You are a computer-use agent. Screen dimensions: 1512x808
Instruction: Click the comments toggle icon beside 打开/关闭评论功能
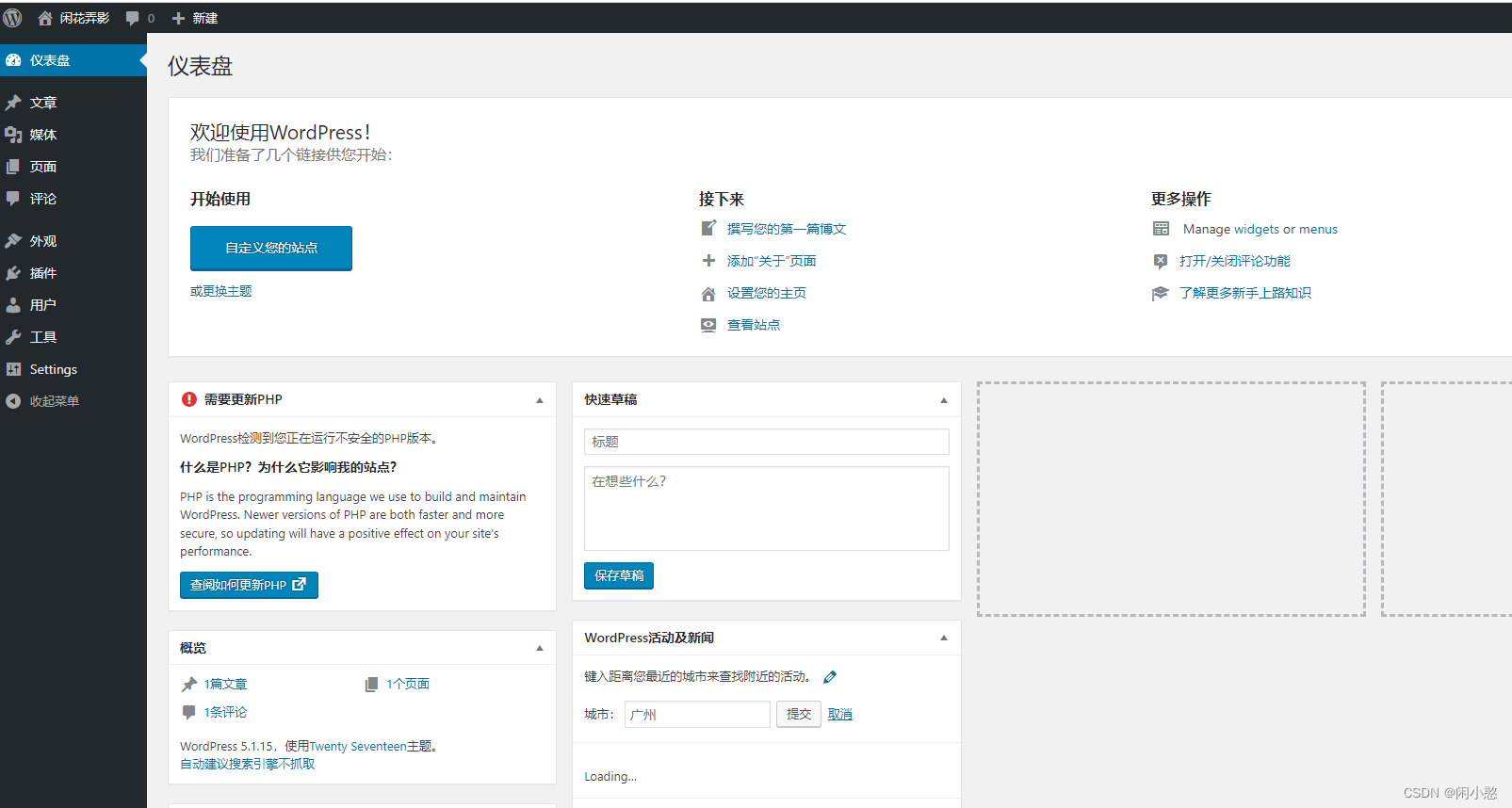[x=1161, y=261]
